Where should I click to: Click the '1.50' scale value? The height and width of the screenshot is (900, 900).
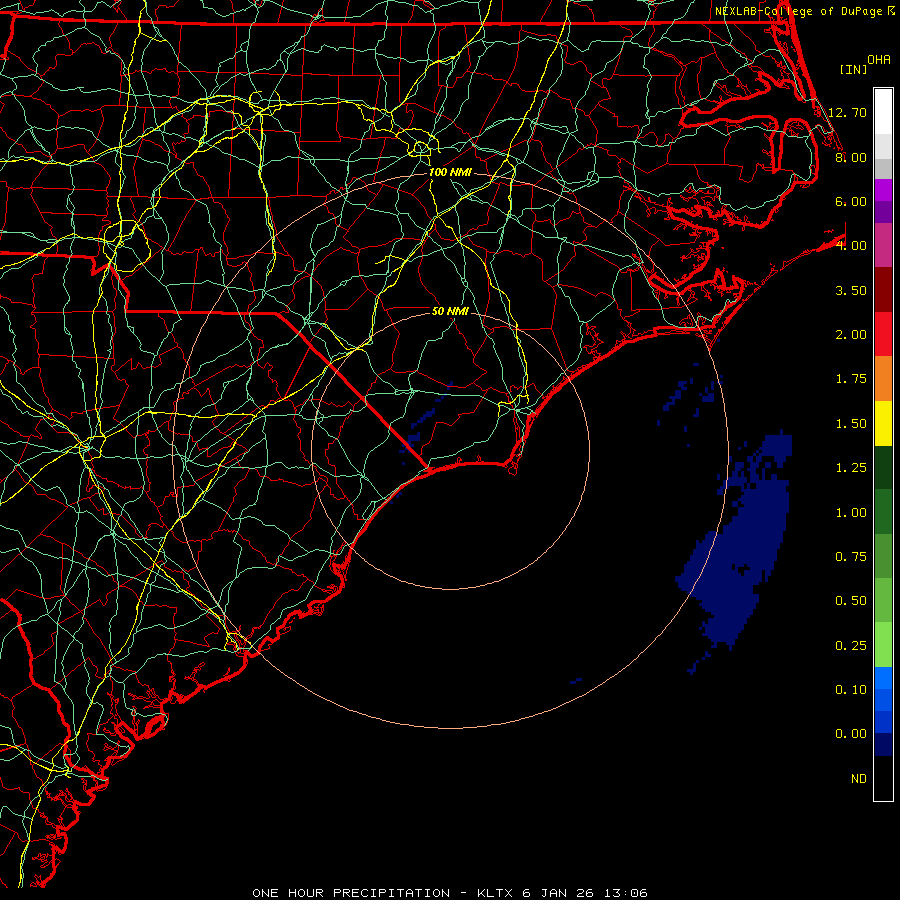click(x=851, y=424)
